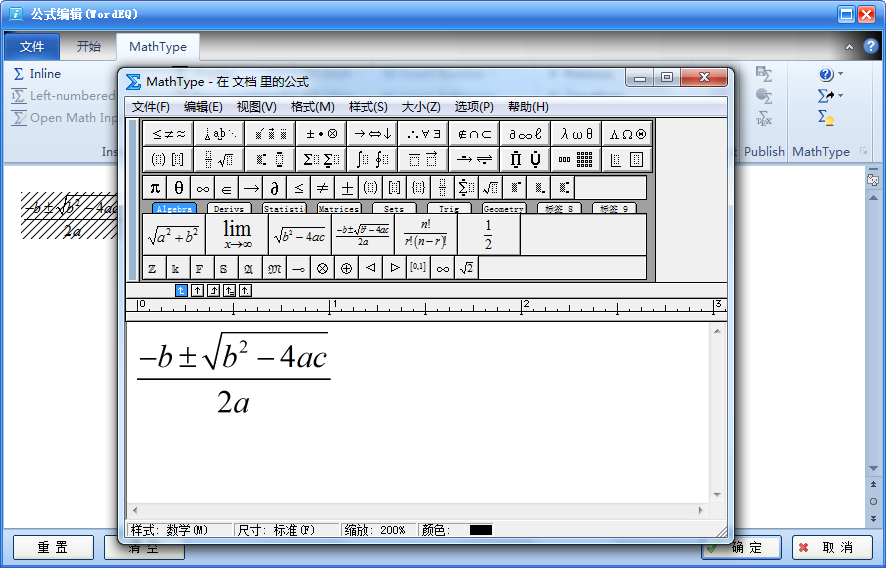Image resolution: width=886 pixels, height=568 pixels.
Task: Open the matrix templates palette
Action: (x=576, y=160)
